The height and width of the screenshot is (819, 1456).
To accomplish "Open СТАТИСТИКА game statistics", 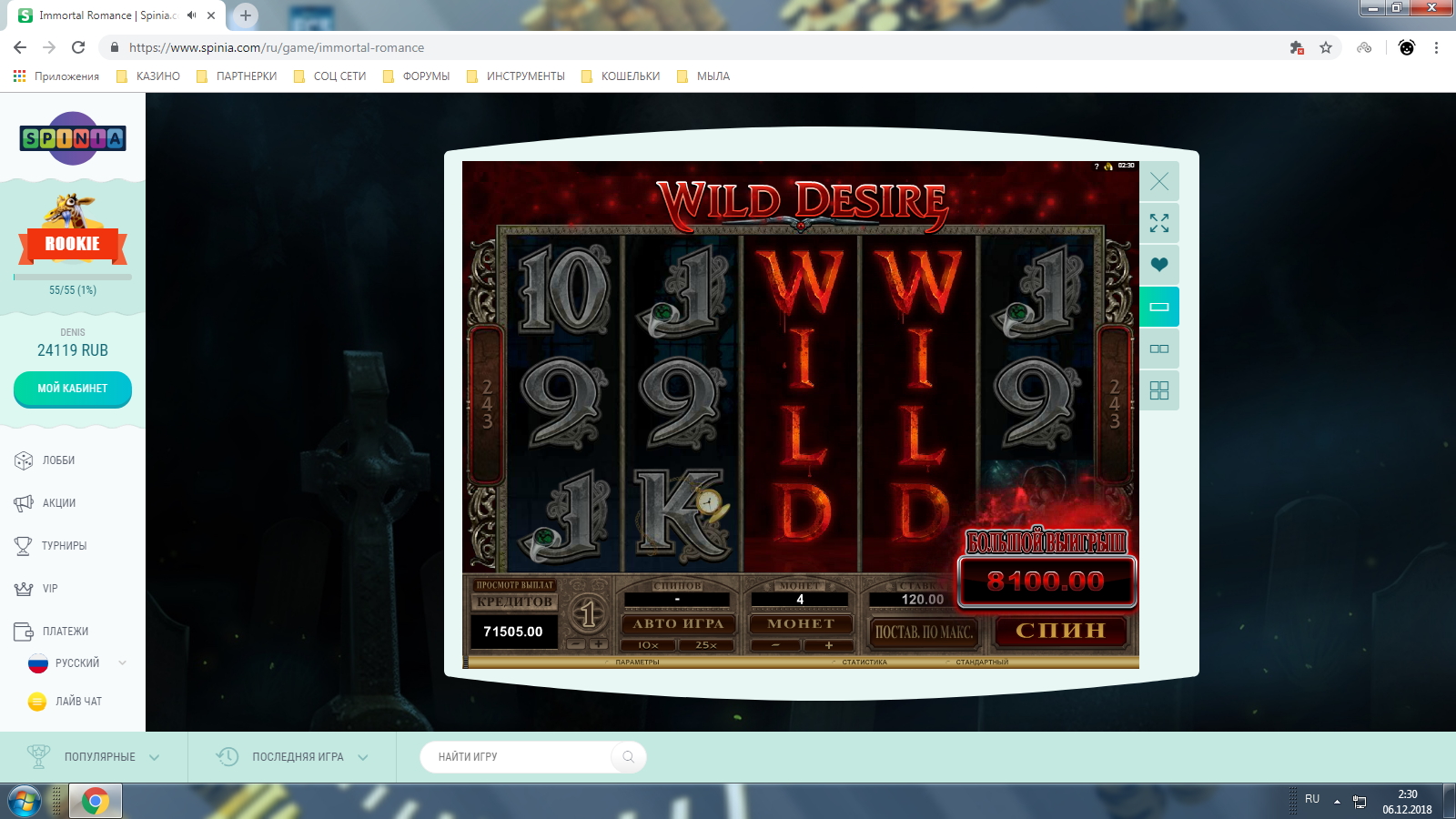I will (864, 662).
